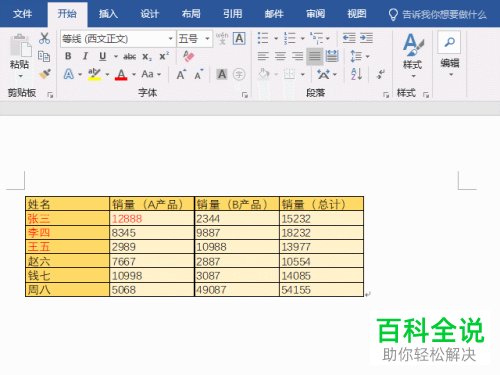
Task: Copy selection with the copy icon
Action: 44,56
